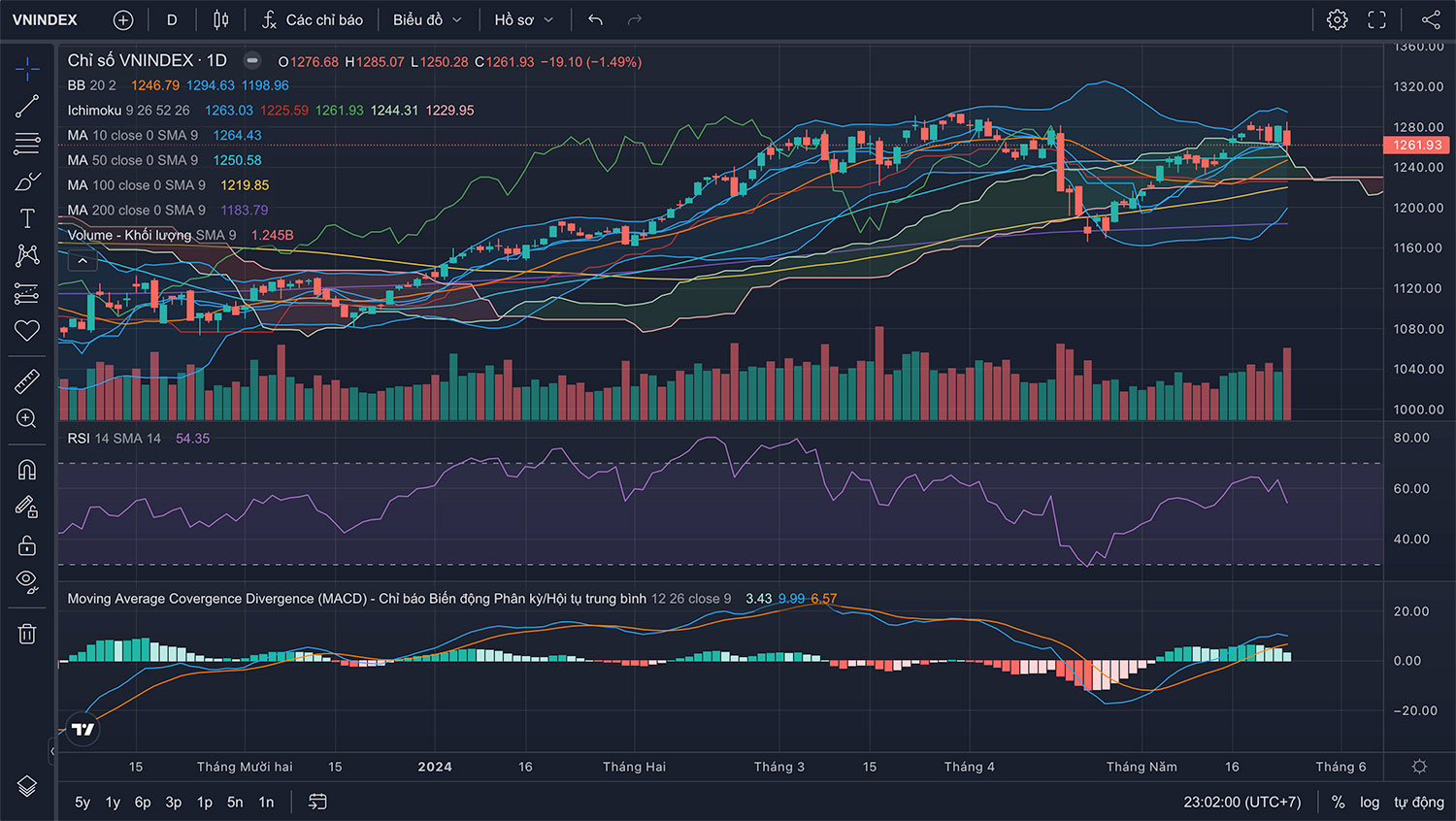Open the ruler measure tool

(27, 381)
